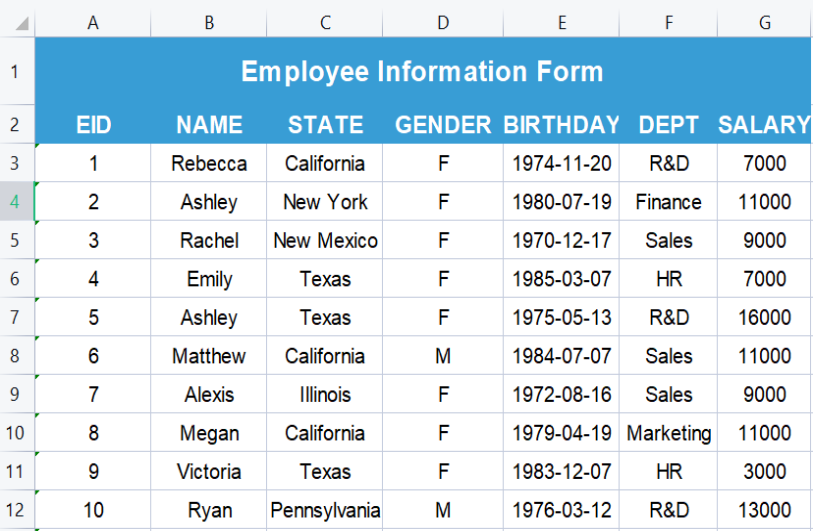
Task: Select the BIRTHDAY header cell
Action: pos(561,125)
